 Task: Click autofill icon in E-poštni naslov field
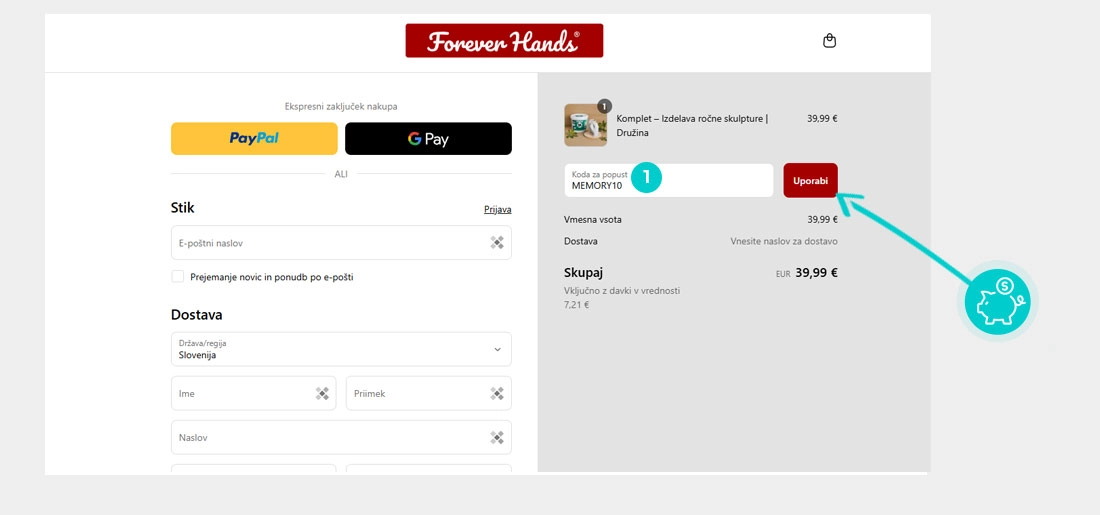click(x=497, y=243)
